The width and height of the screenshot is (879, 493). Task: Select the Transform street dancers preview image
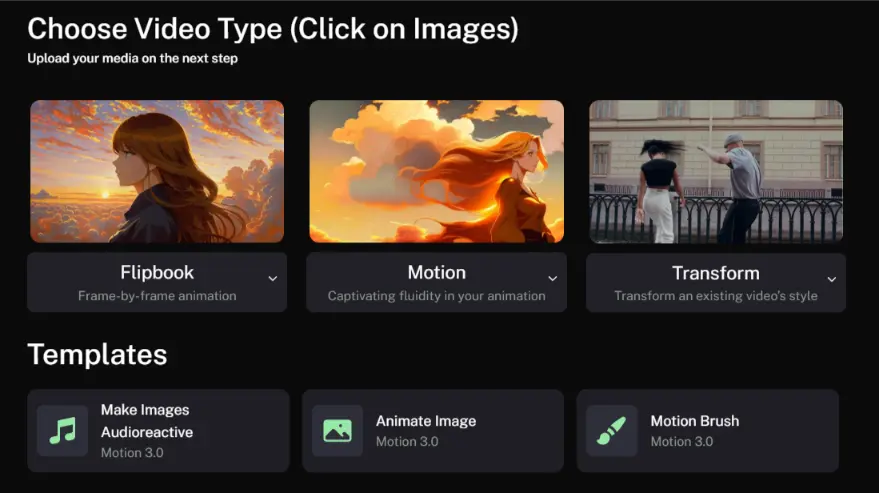[x=715, y=171]
